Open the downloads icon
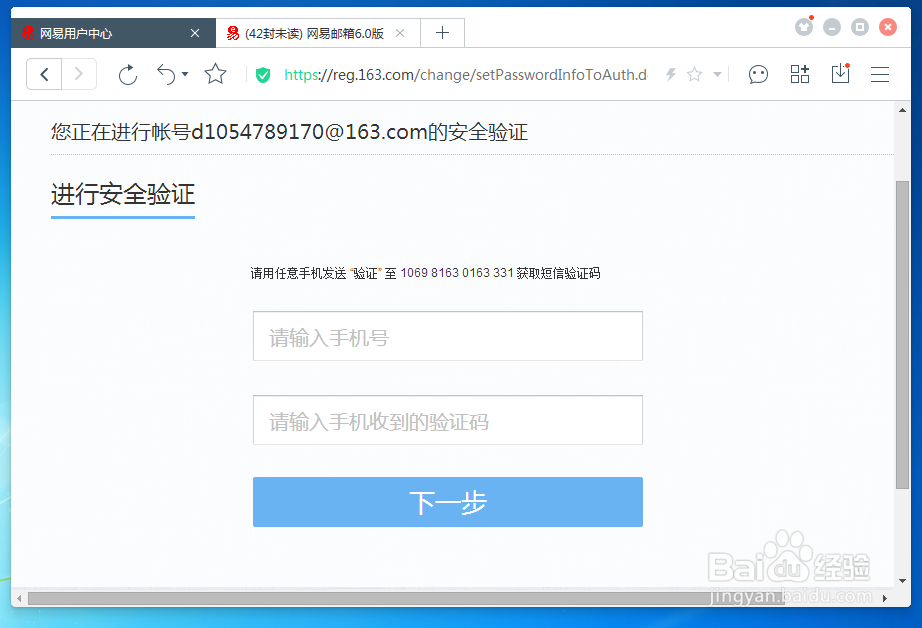The width and height of the screenshot is (922, 628). 840,74
